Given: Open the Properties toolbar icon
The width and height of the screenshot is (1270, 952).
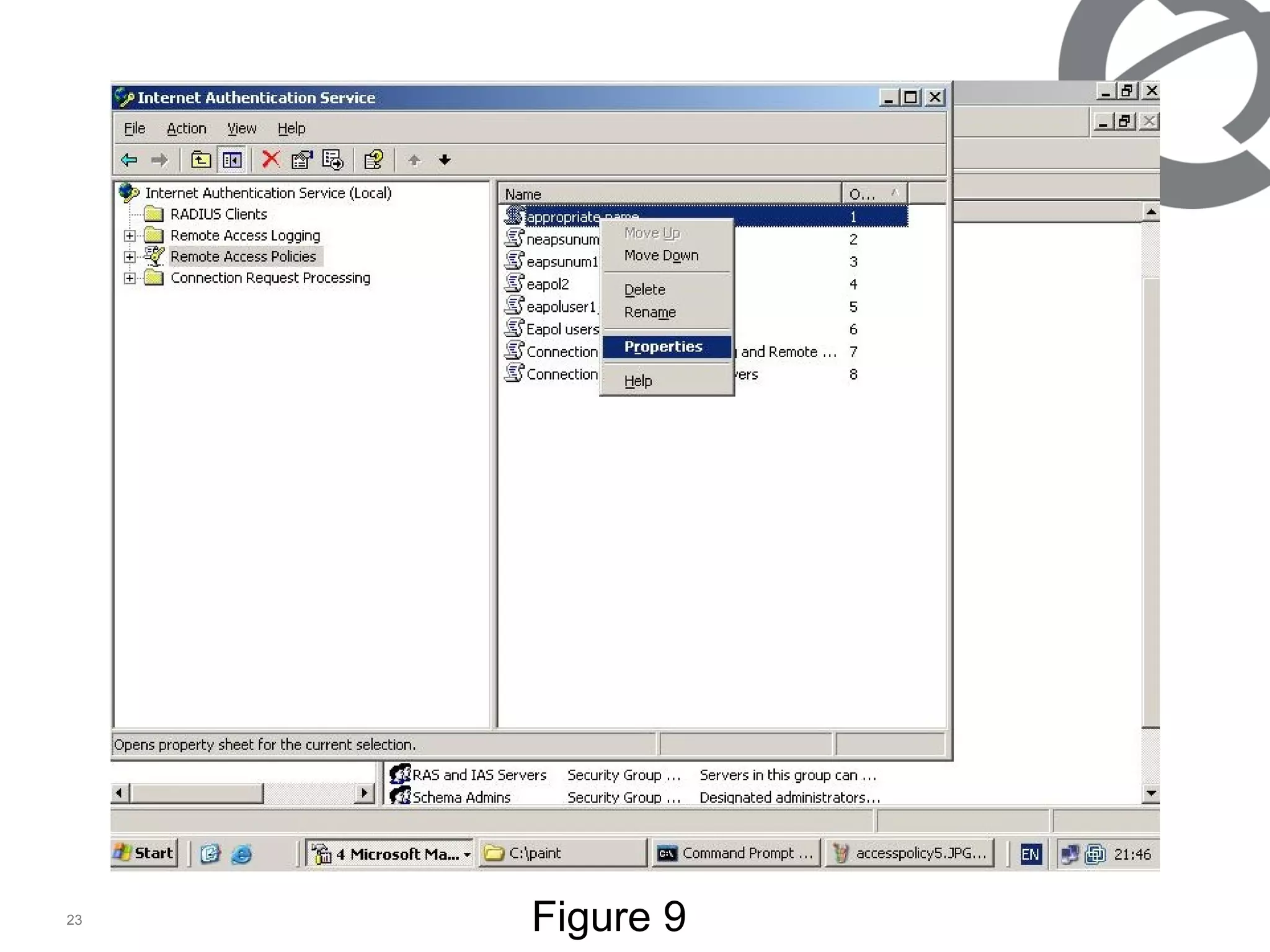Looking at the screenshot, I should pos(302,161).
